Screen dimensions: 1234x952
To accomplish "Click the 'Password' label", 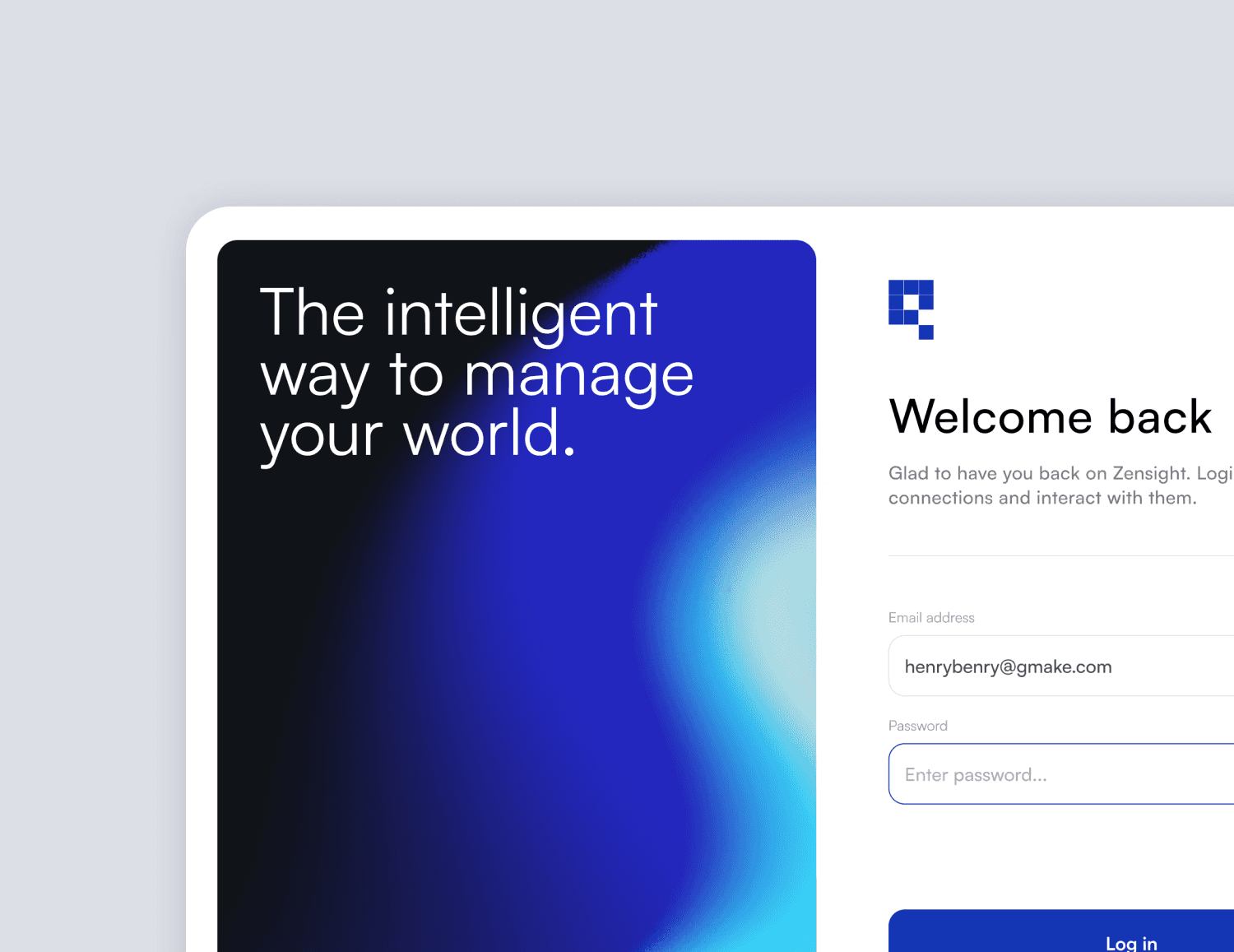I will pyautogui.click(x=918, y=726).
